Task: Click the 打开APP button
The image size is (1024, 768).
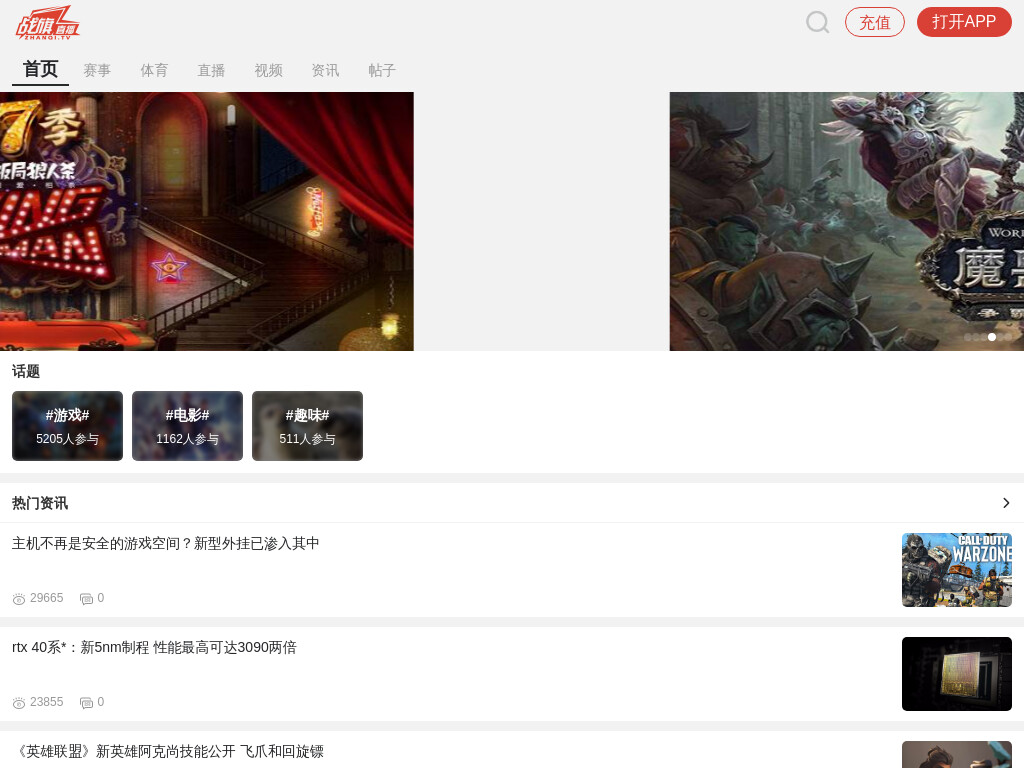Action: tap(964, 22)
